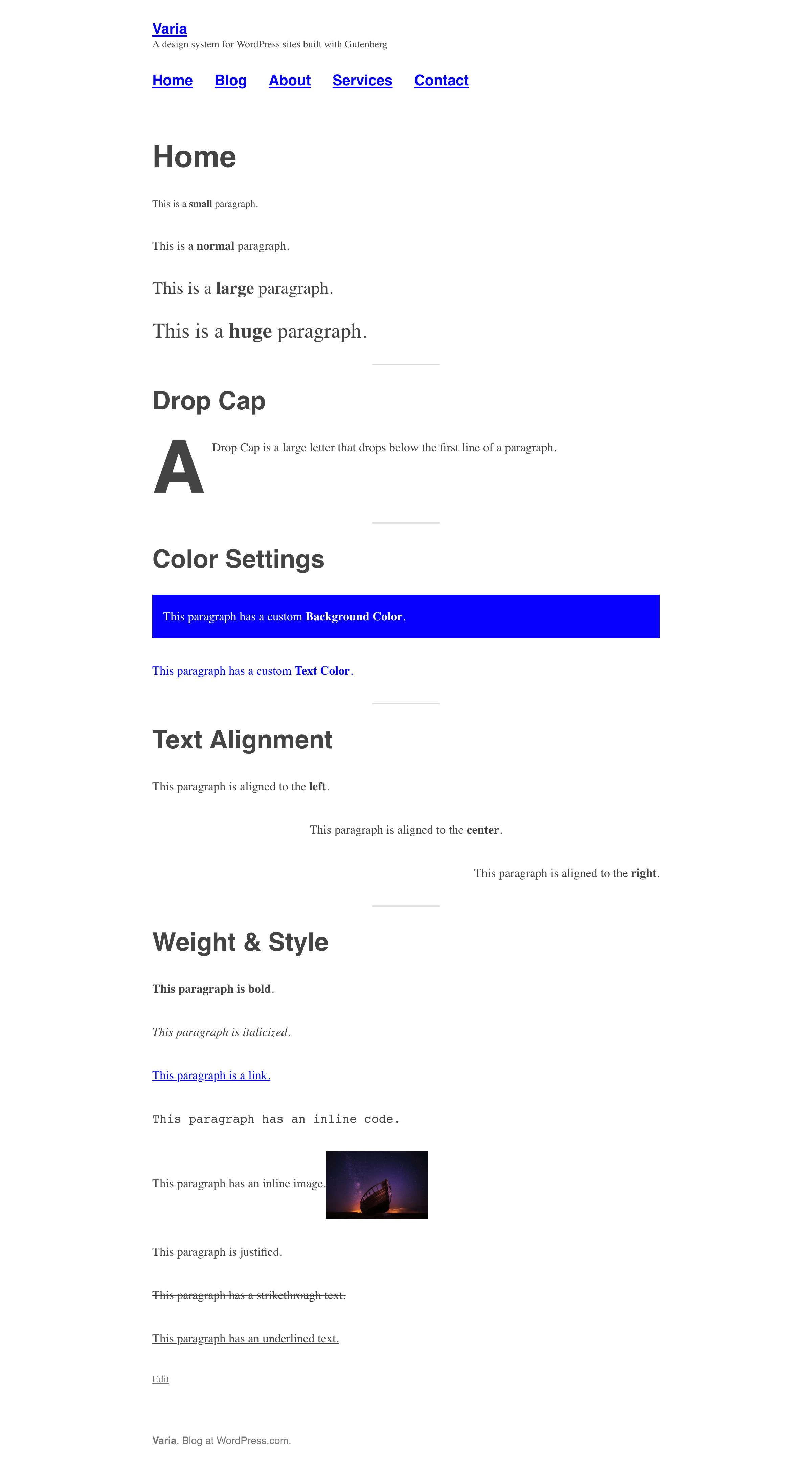Expand the Color Settings section
The height and width of the screenshot is (1471, 812).
coord(238,558)
